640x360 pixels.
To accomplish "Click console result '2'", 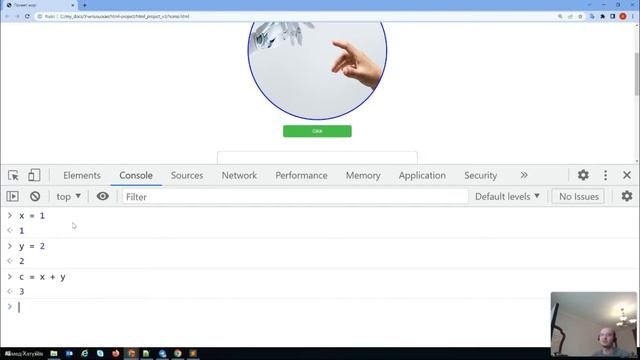I will 22,261.
